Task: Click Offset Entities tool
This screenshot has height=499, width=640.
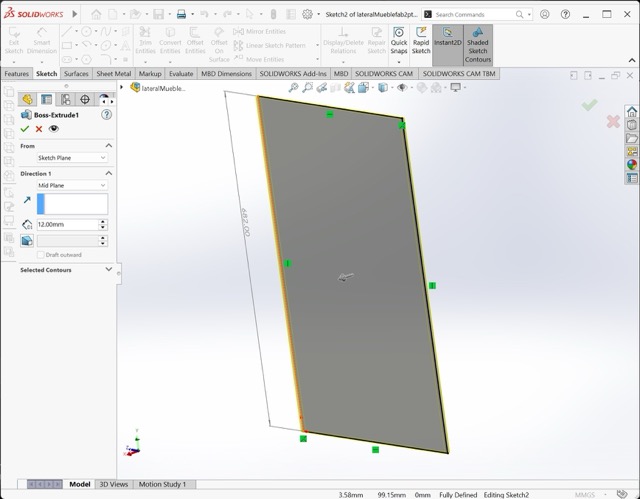Action: pos(195,41)
